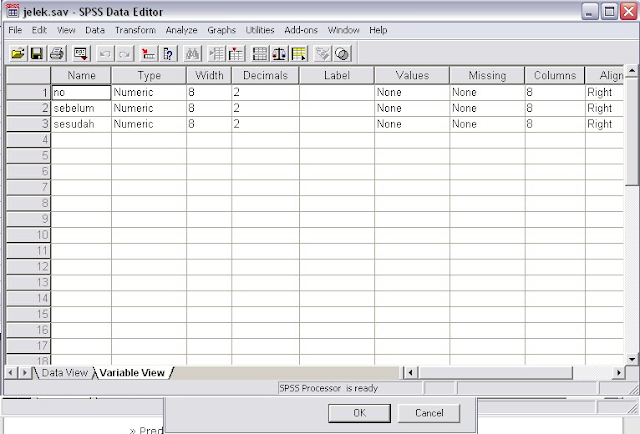Viewport: 640px width, 434px height.
Task: Open the Variables info icon
Action: [168, 53]
